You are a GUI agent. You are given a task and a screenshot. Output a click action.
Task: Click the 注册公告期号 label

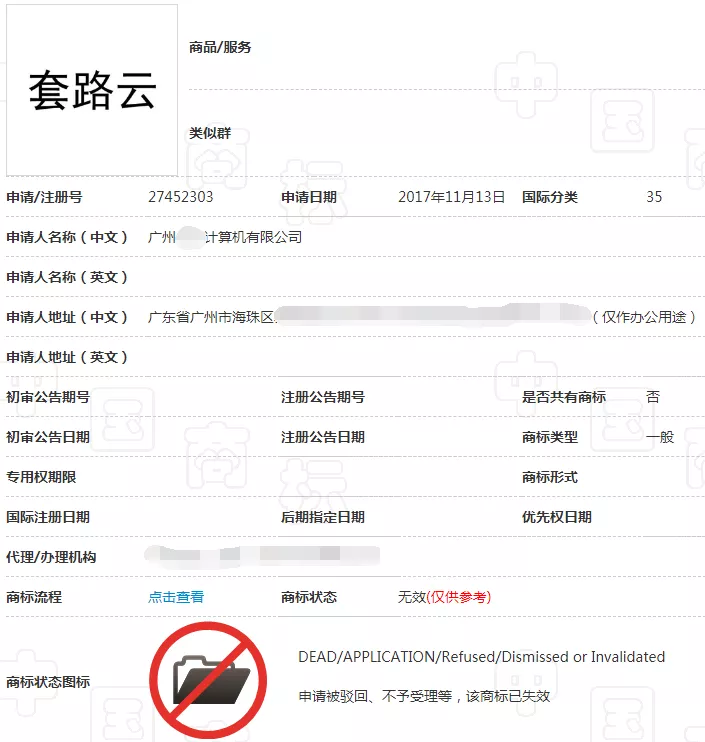323,397
